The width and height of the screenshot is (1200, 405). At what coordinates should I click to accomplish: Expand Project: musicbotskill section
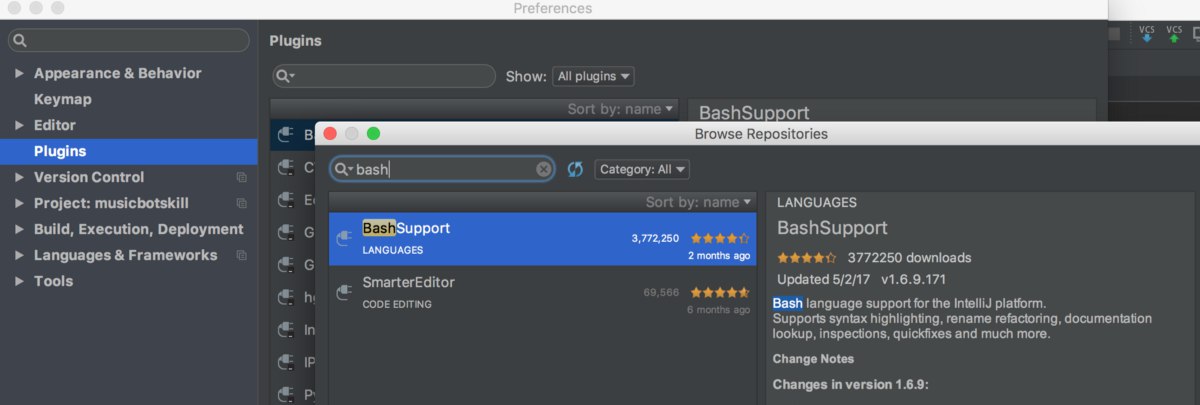tap(19, 203)
